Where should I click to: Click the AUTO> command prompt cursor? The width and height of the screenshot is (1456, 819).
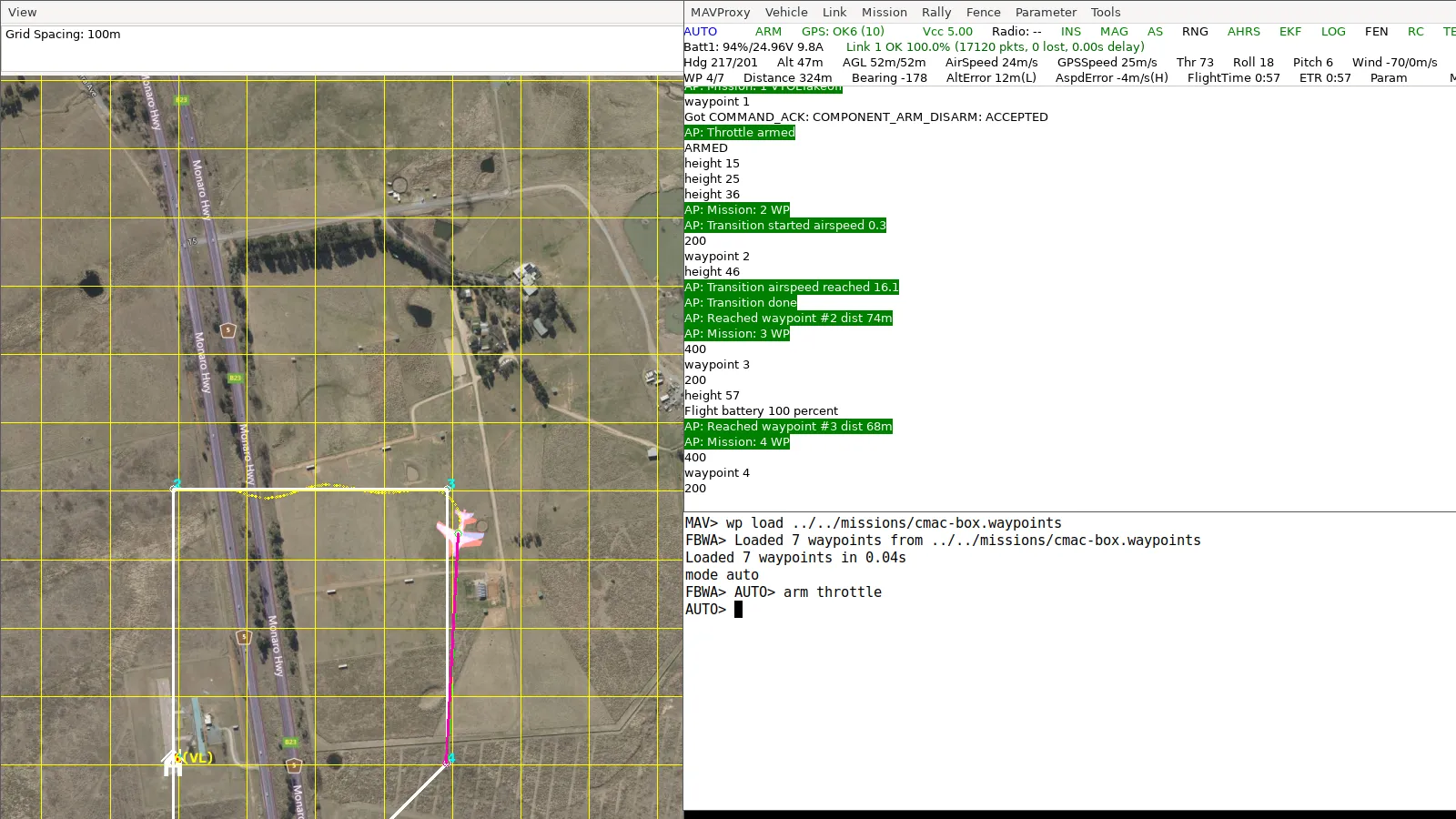click(x=739, y=610)
